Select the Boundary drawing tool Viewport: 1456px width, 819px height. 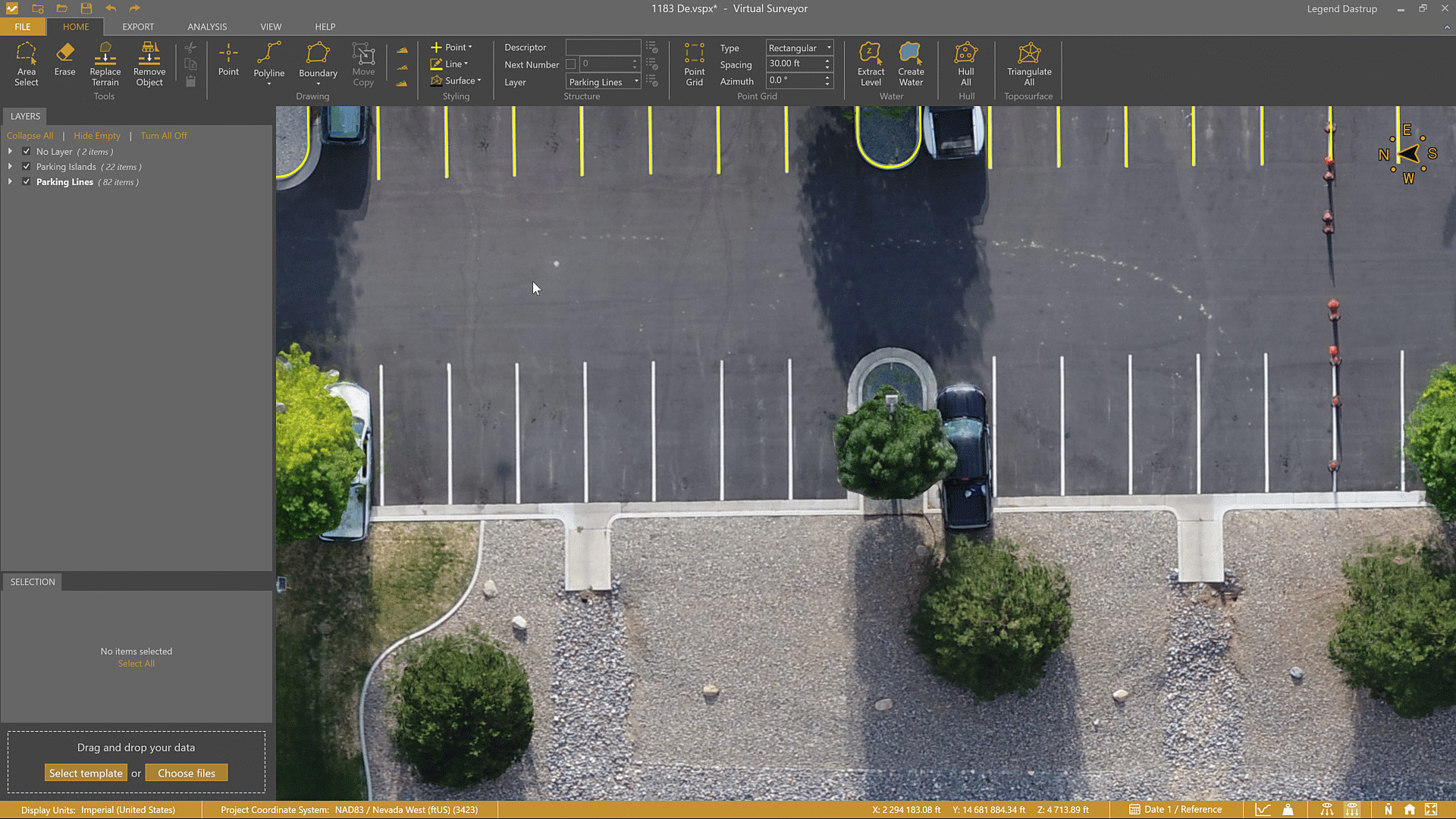point(318,61)
